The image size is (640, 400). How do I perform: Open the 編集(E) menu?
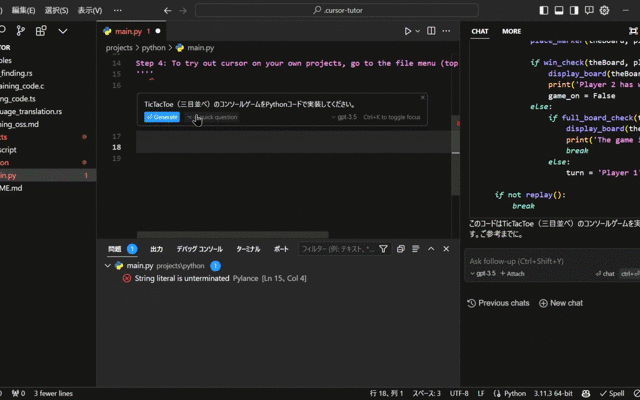pyautogui.click(x=23, y=11)
